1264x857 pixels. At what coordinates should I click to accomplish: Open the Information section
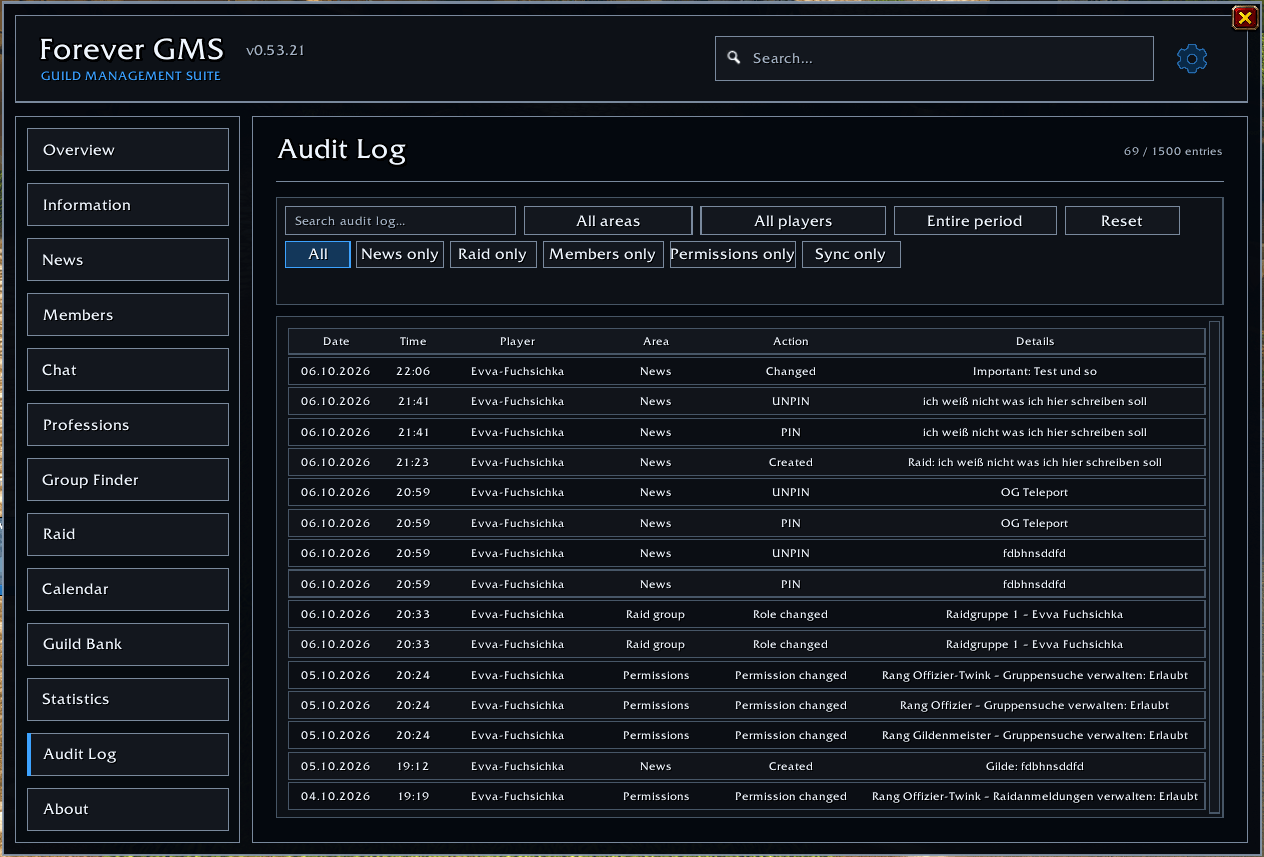click(128, 205)
